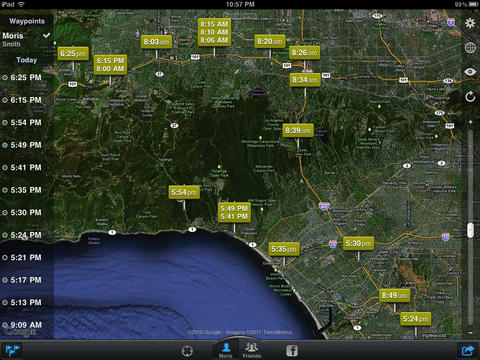Tap the locate-me crosshair icon
This screenshot has height=360, width=480.
187,351
